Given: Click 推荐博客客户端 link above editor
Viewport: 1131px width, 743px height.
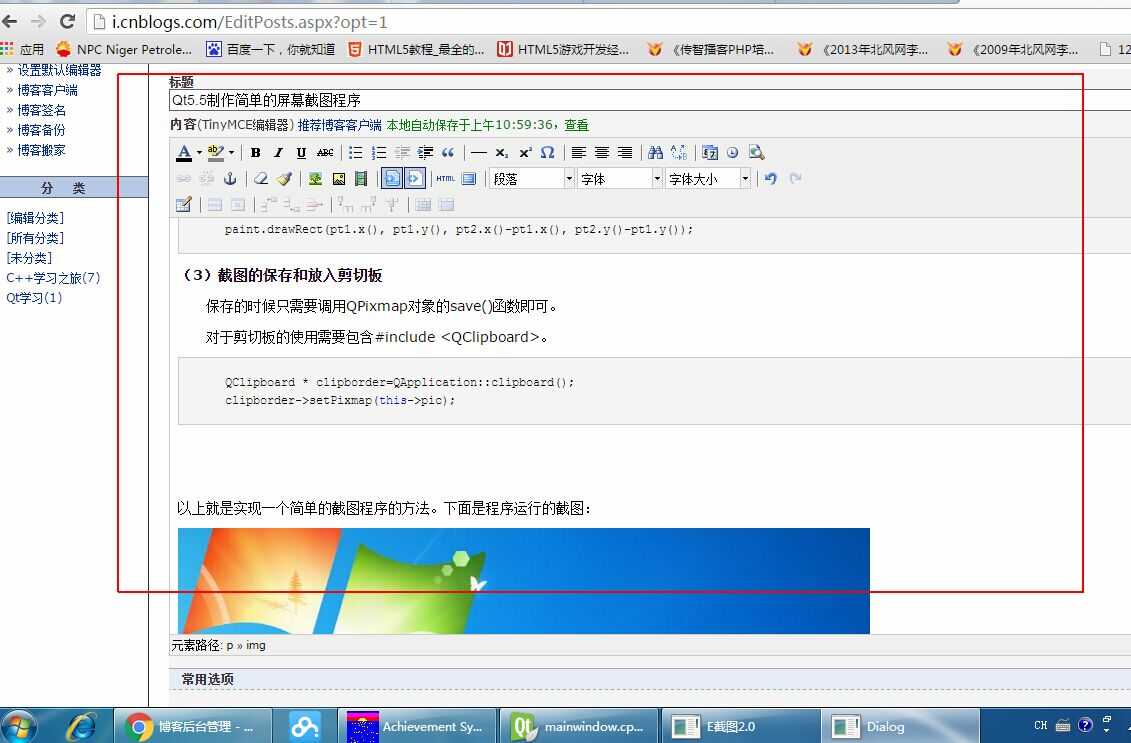Looking at the screenshot, I should pyautogui.click(x=339, y=125).
